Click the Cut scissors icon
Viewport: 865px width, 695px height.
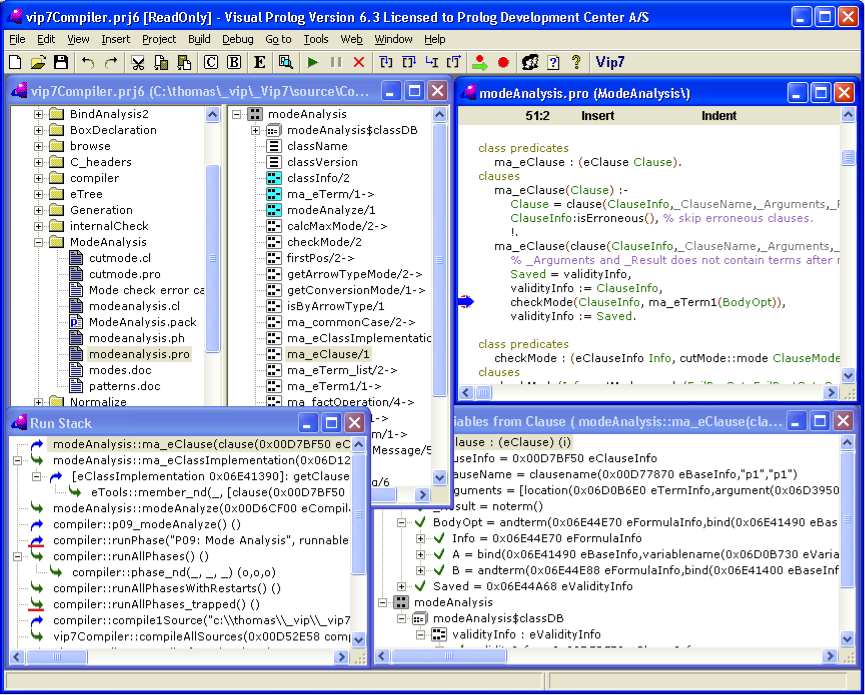tap(138, 62)
